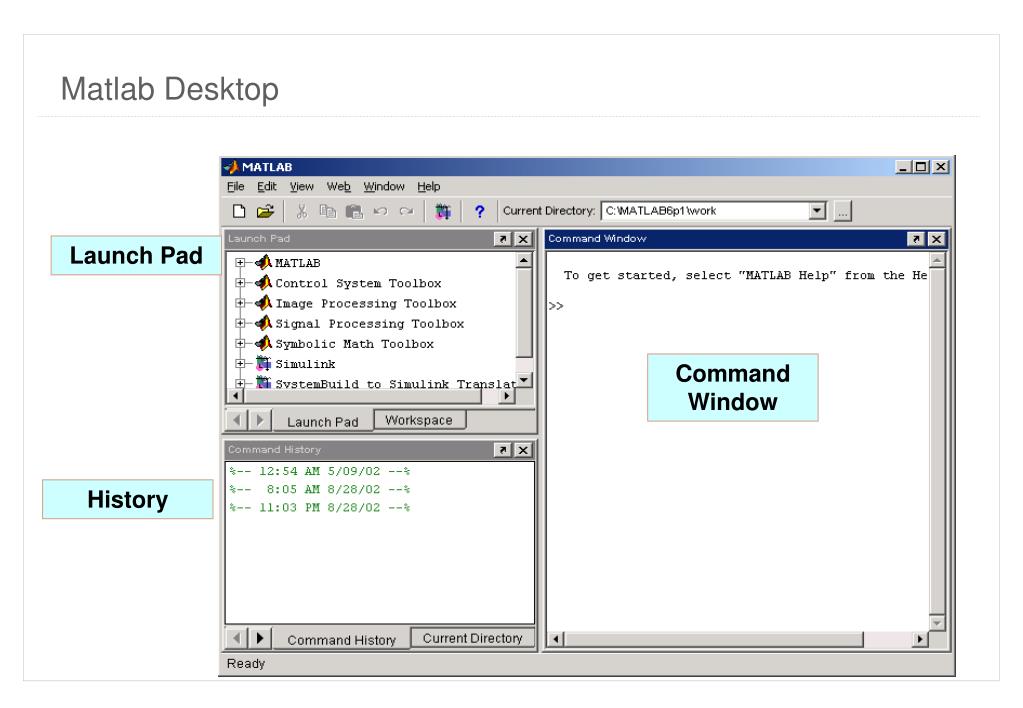Click in the Current Directory path field
The height and width of the screenshot is (708, 1023).
[x=705, y=211]
